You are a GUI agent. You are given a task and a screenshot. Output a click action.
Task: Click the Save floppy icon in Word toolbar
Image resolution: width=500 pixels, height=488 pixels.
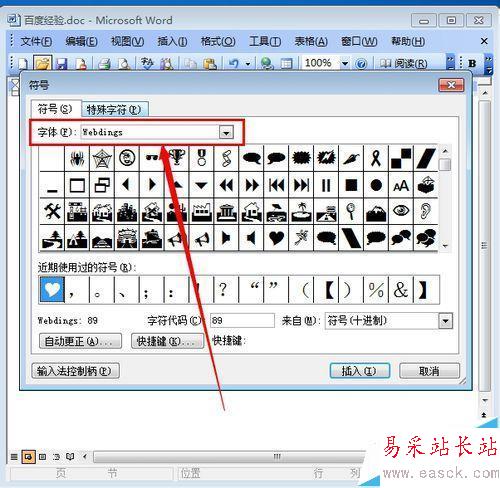[x=62, y=63]
